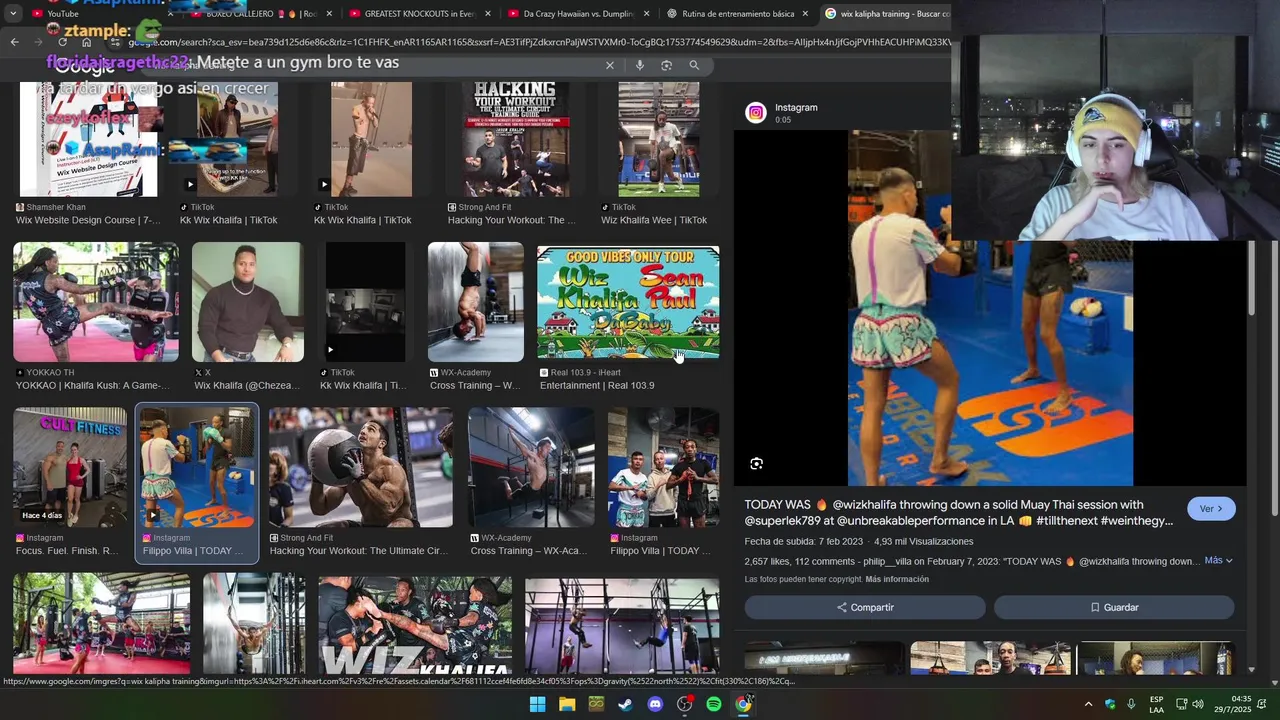The width and height of the screenshot is (1280, 720).
Task: Open YOKKAO Khalifa Kush thumbnail
Action: pos(96,302)
